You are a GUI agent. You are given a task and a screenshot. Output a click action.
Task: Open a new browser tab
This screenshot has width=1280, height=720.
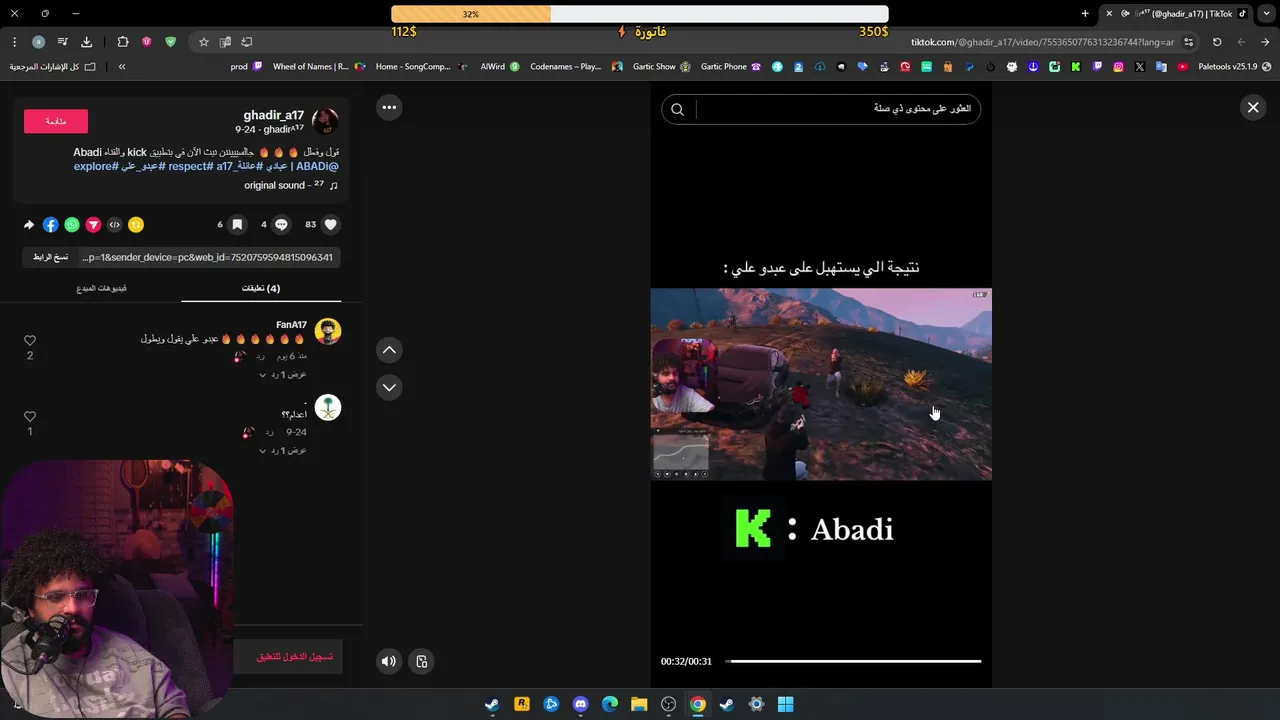[1085, 13]
